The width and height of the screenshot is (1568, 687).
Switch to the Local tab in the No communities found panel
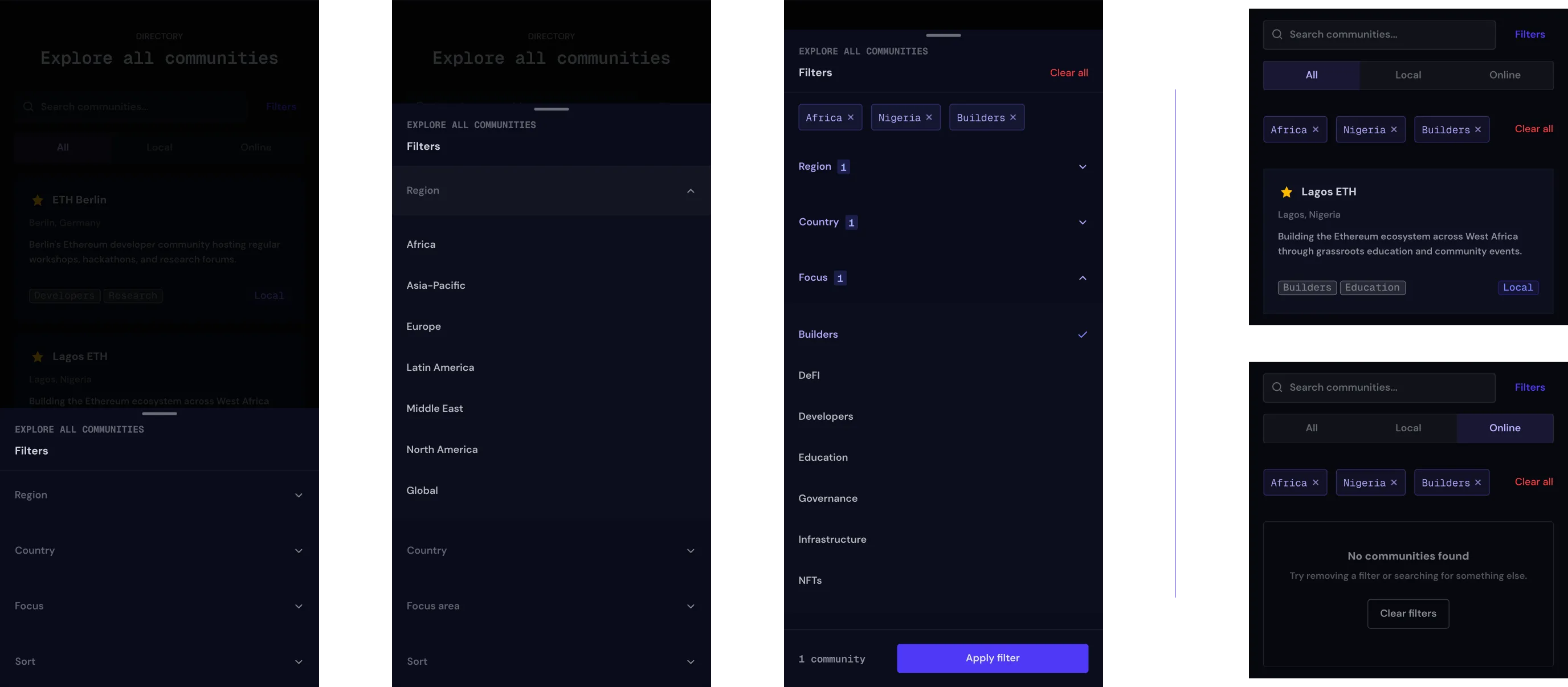click(x=1408, y=428)
